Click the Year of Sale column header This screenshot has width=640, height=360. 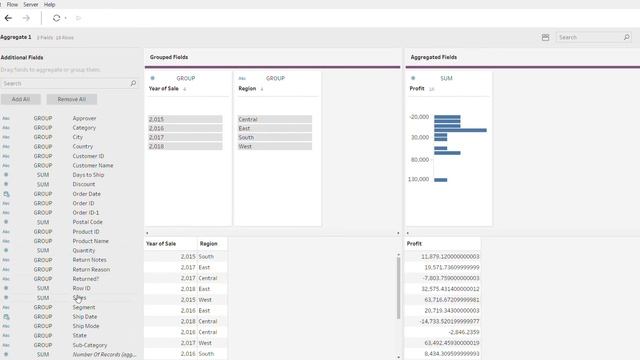[x=170, y=244]
